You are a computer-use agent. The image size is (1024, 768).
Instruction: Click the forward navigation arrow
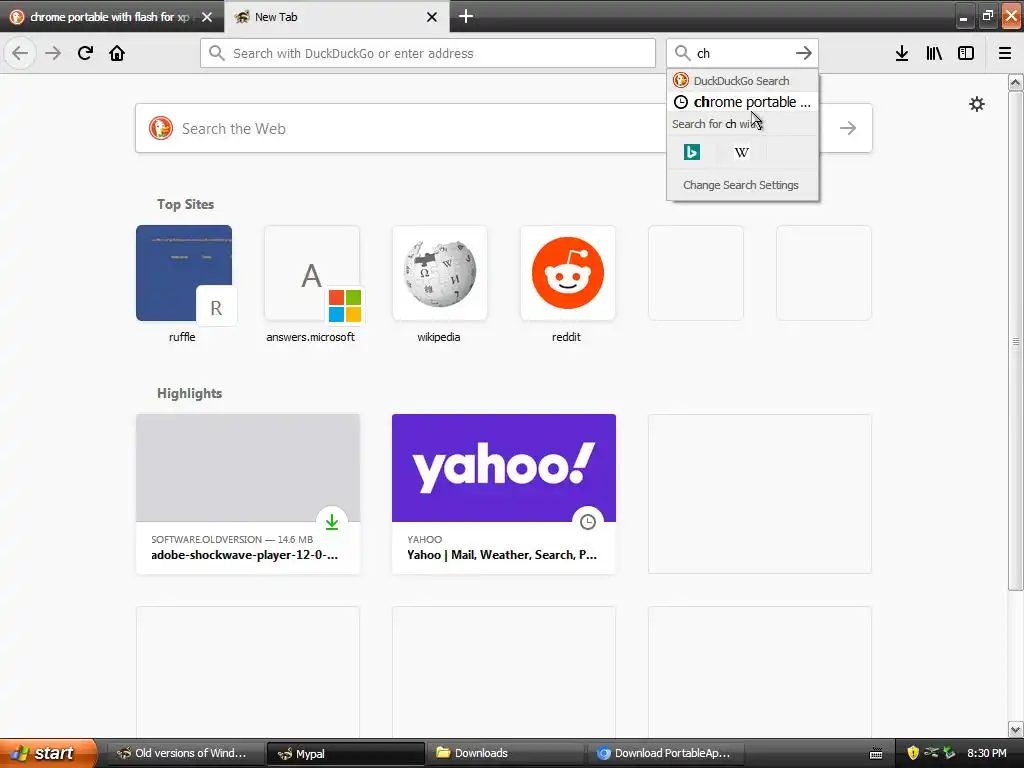pyautogui.click(x=53, y=53)
